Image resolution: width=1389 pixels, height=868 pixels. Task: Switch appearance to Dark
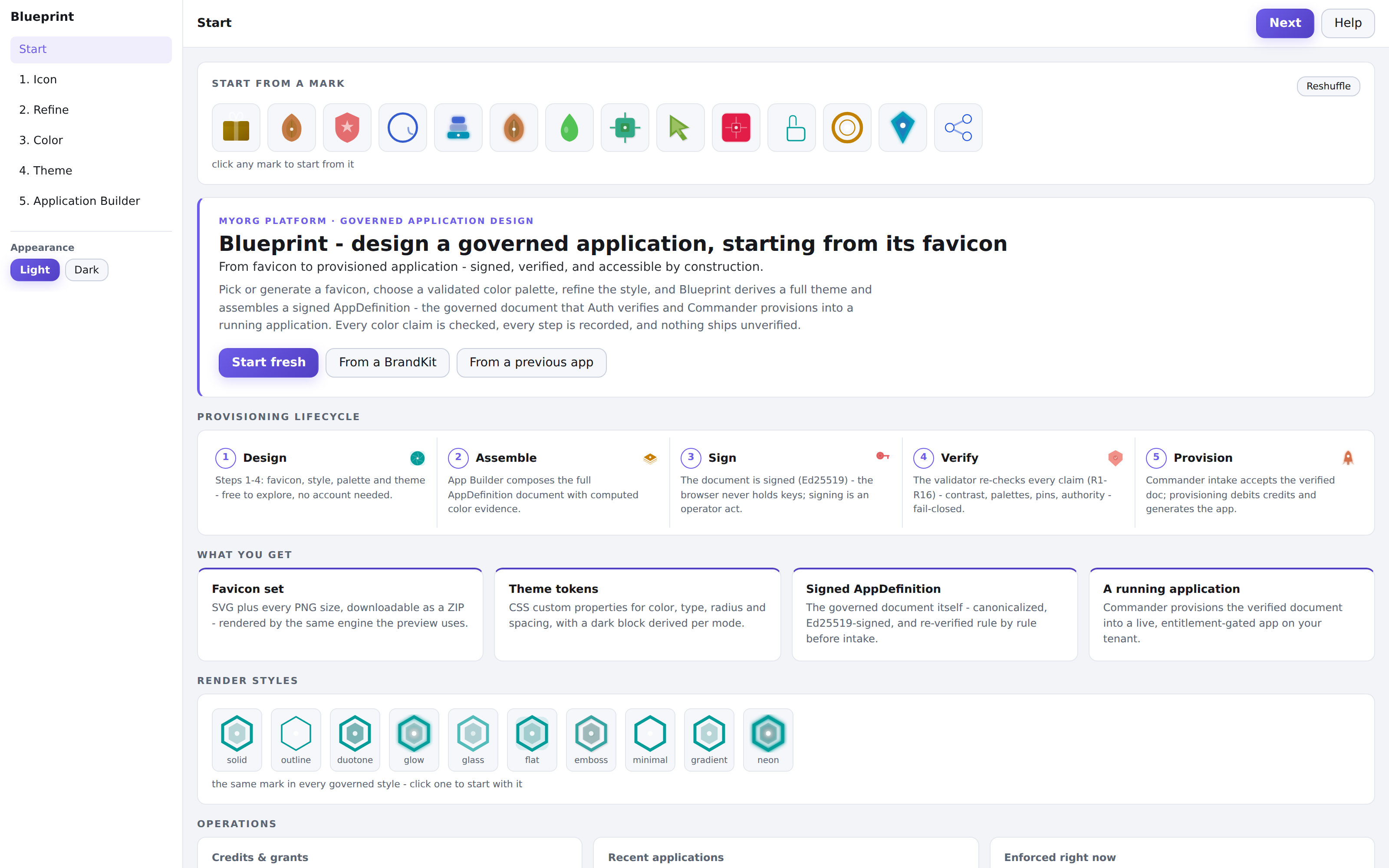(87, 270)
